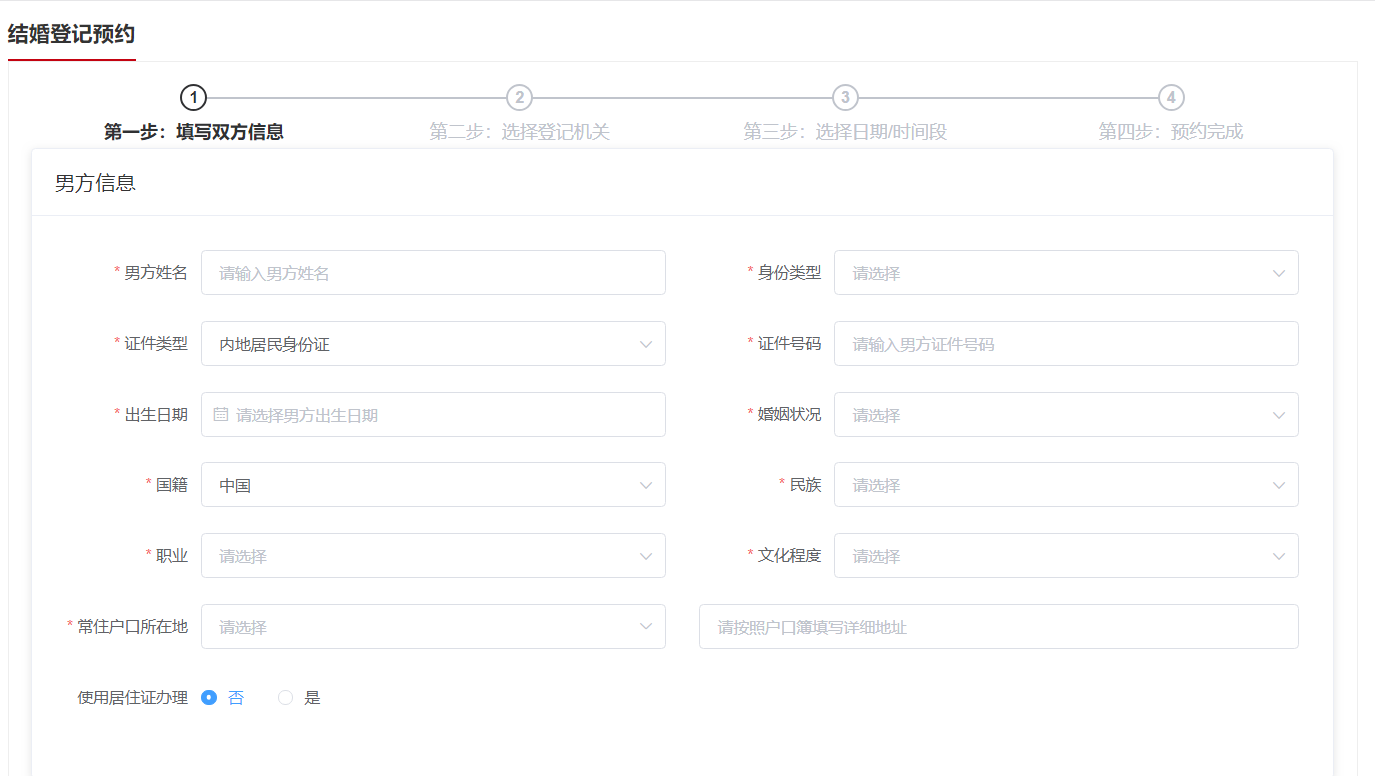Click step 3 circle icon
Screen dimensions: 1375x776
[x=845, y=97]
